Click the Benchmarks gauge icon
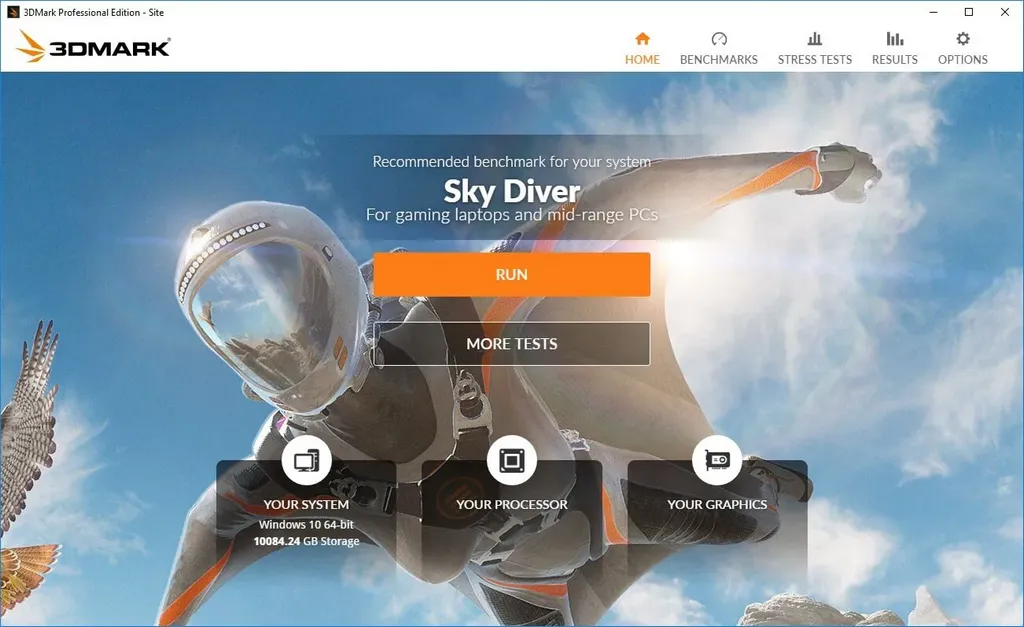 719,39
